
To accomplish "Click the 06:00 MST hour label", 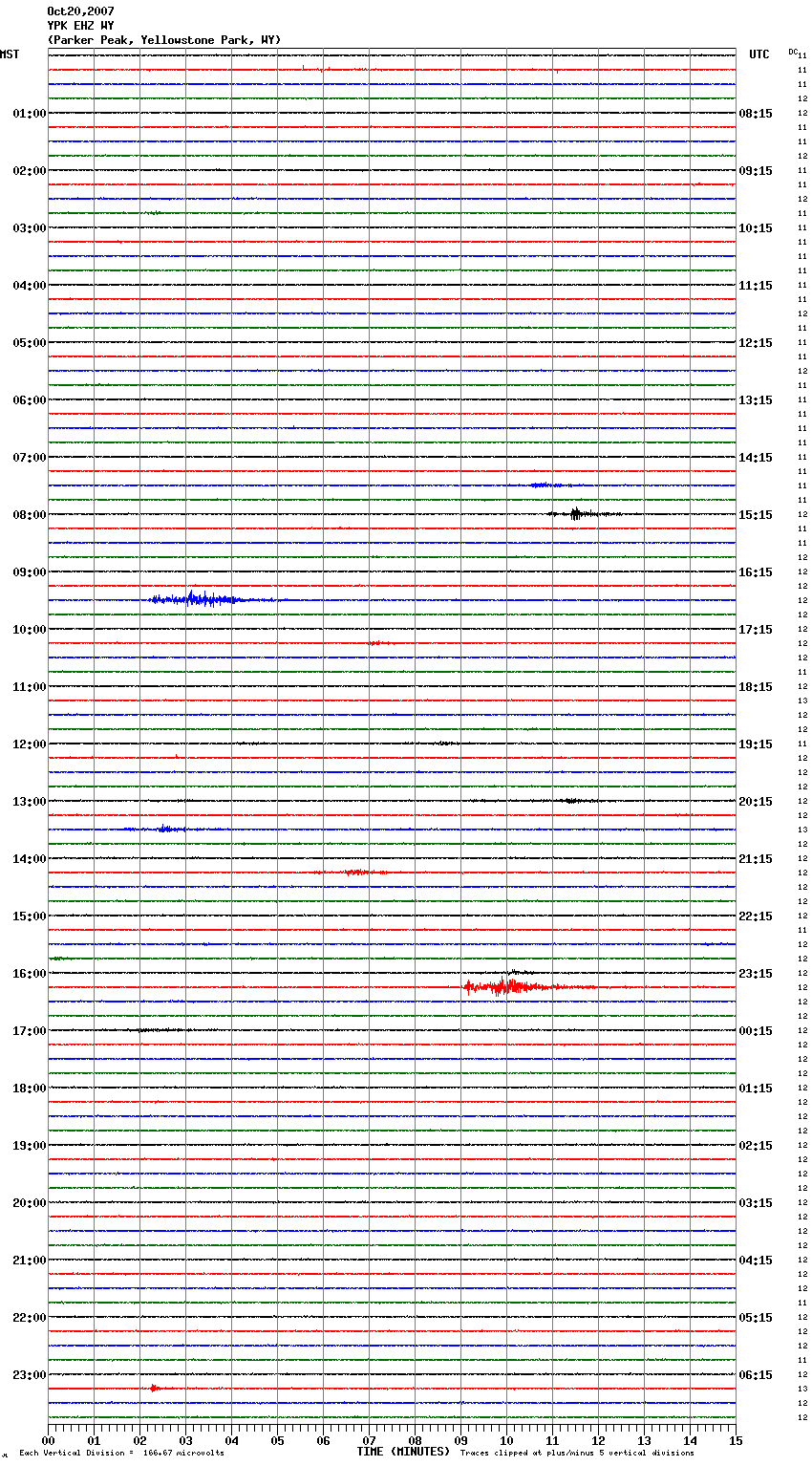I will point(29,400).
